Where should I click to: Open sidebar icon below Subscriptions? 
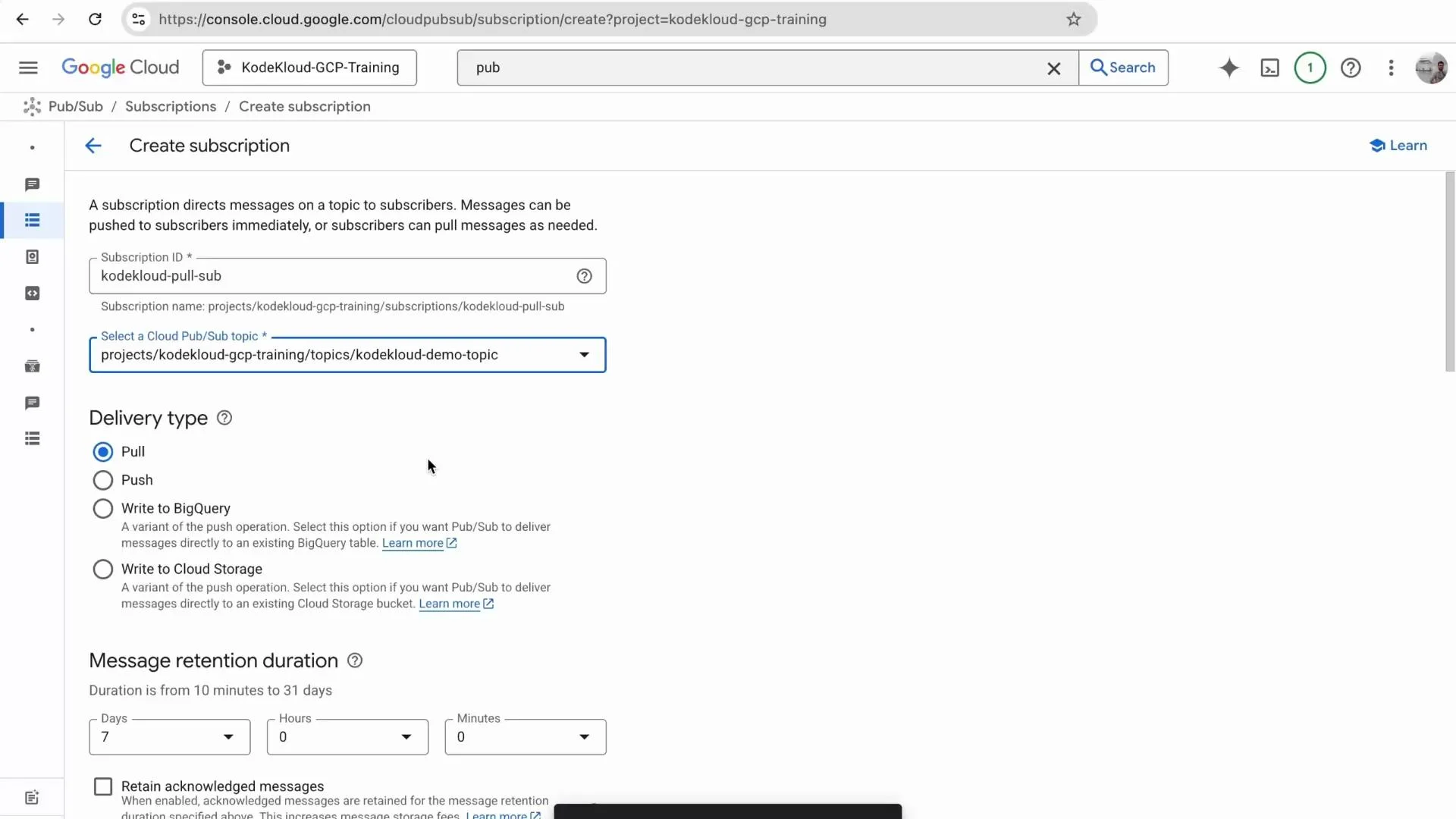coord(32,257)
